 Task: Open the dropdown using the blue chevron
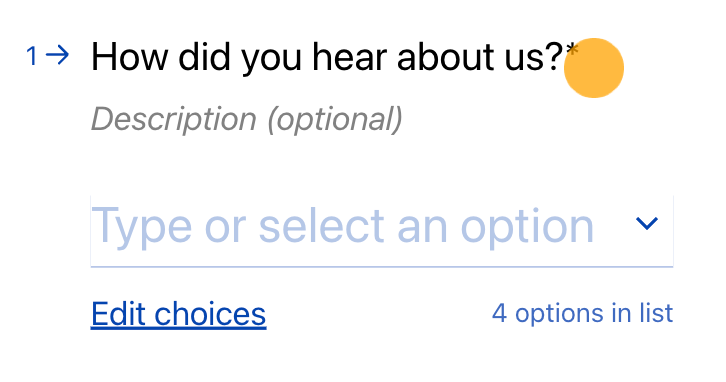point(647,223)
